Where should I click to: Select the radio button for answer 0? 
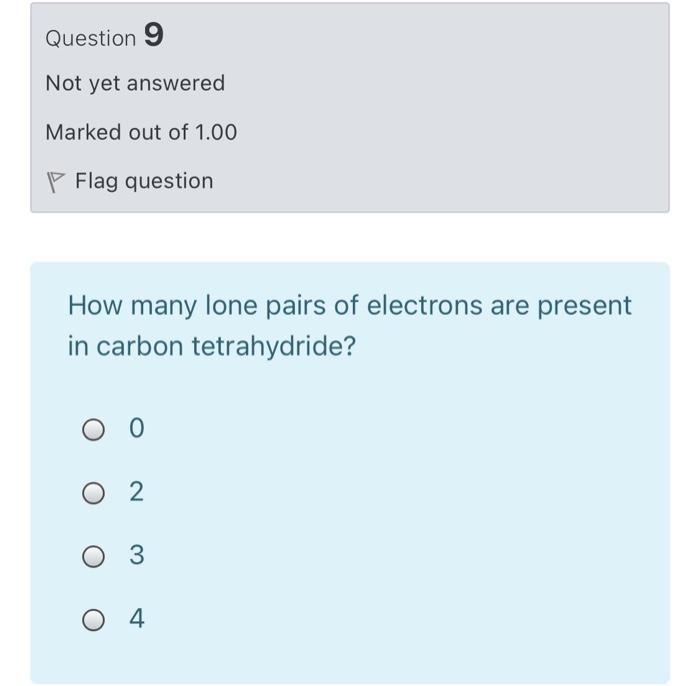[x=92, y=430]
